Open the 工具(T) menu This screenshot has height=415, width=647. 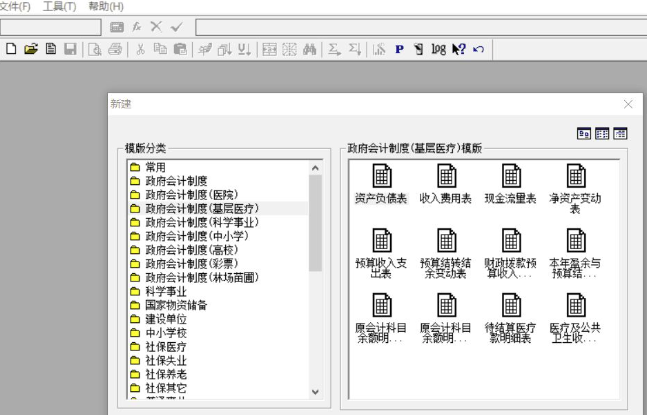tap(59, 7)
